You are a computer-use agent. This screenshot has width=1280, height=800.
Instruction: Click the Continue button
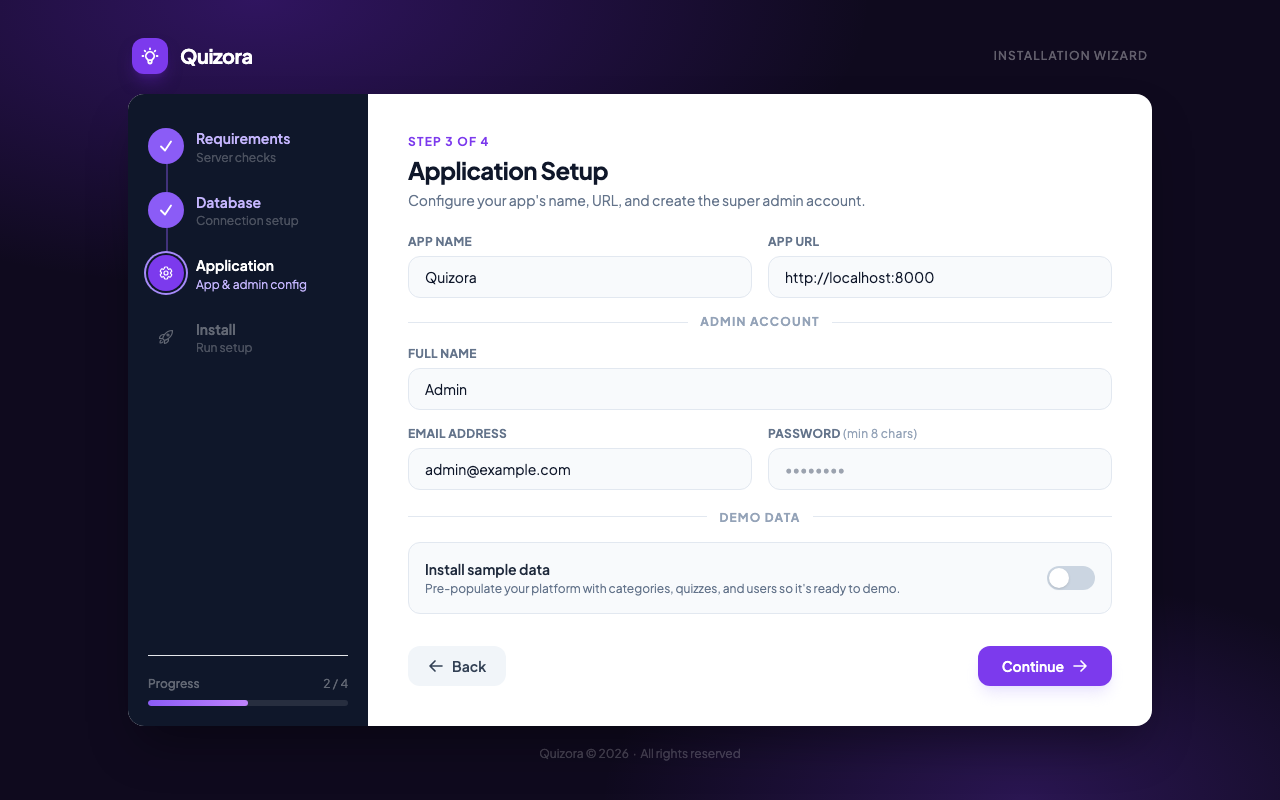[1045, 666]
